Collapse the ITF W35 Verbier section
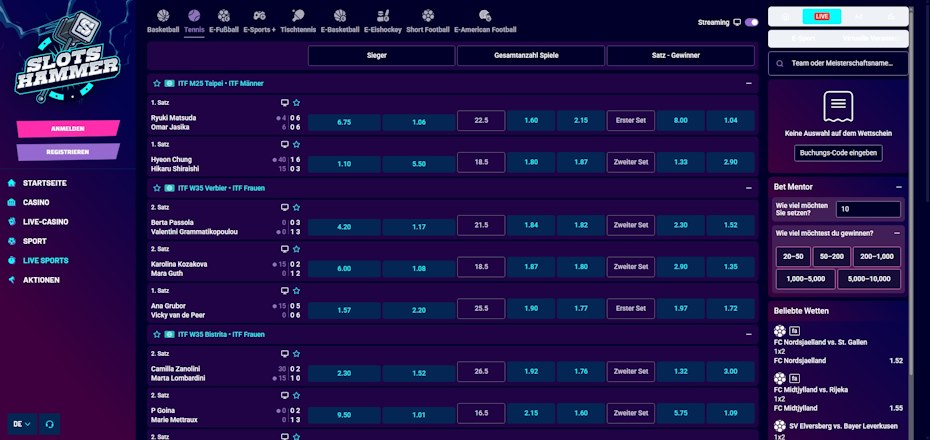Screen dimensions: 930x440 click(749, 188)
